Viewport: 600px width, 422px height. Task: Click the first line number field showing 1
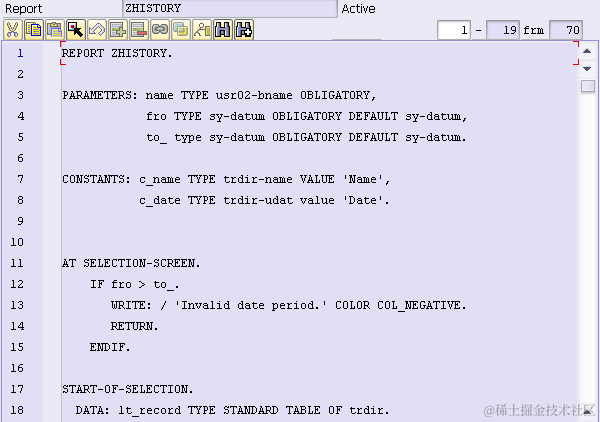click(454, 30)
